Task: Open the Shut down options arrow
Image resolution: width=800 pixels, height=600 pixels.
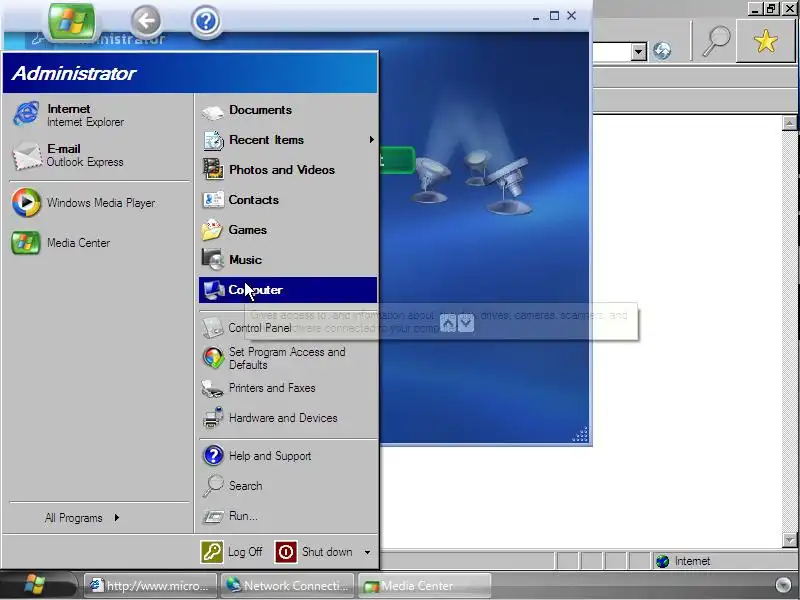Action: coord(367,552)
